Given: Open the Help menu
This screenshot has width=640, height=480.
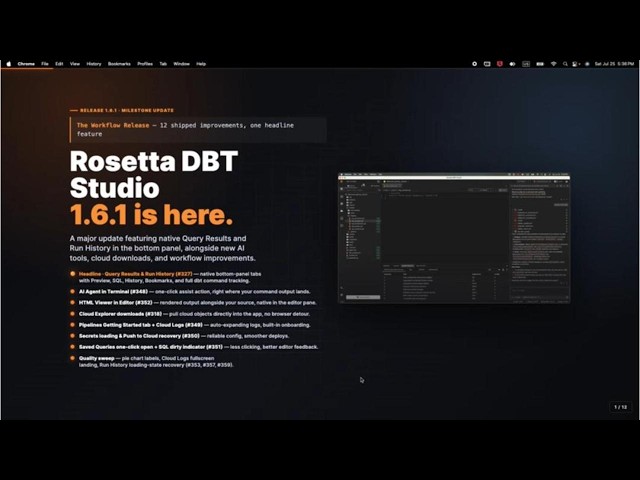Looking at the screenshot, I should point(201,64).
